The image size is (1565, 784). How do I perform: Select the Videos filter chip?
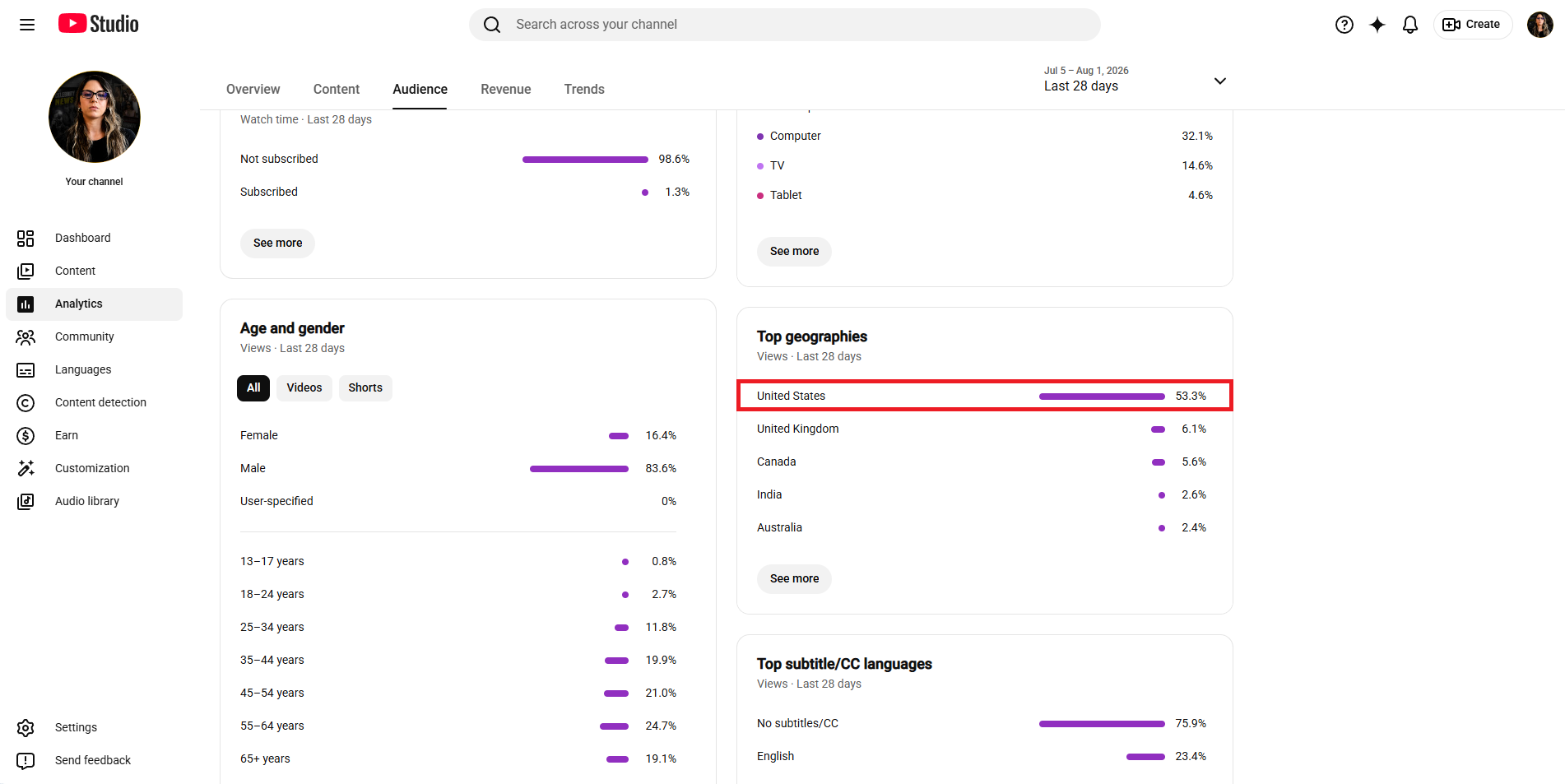[x=304, y=387]
